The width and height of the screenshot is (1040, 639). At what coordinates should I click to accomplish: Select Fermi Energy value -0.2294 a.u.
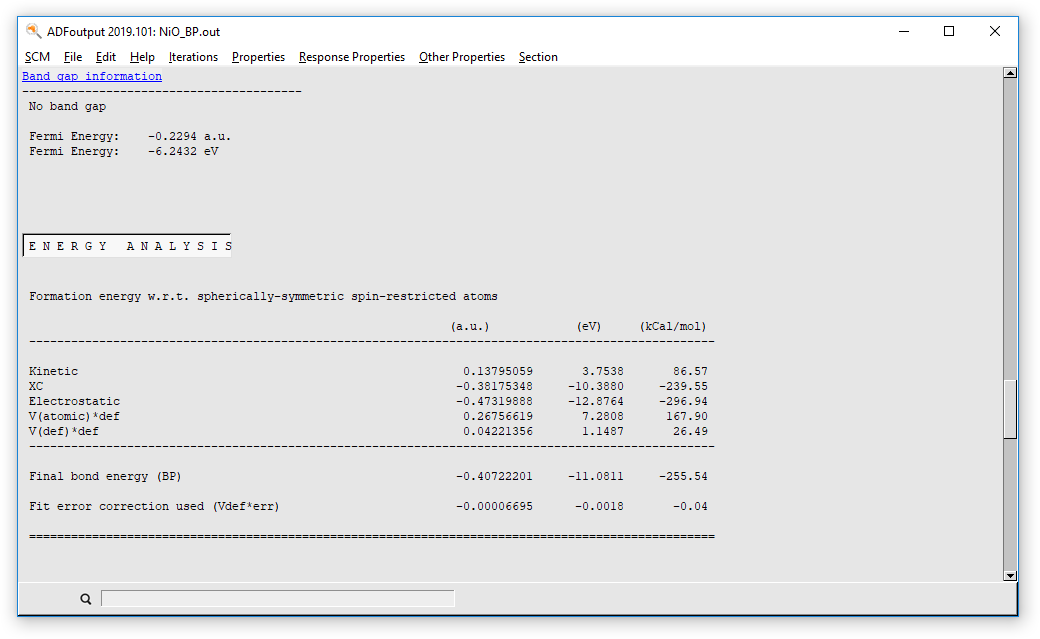[189, 136]
